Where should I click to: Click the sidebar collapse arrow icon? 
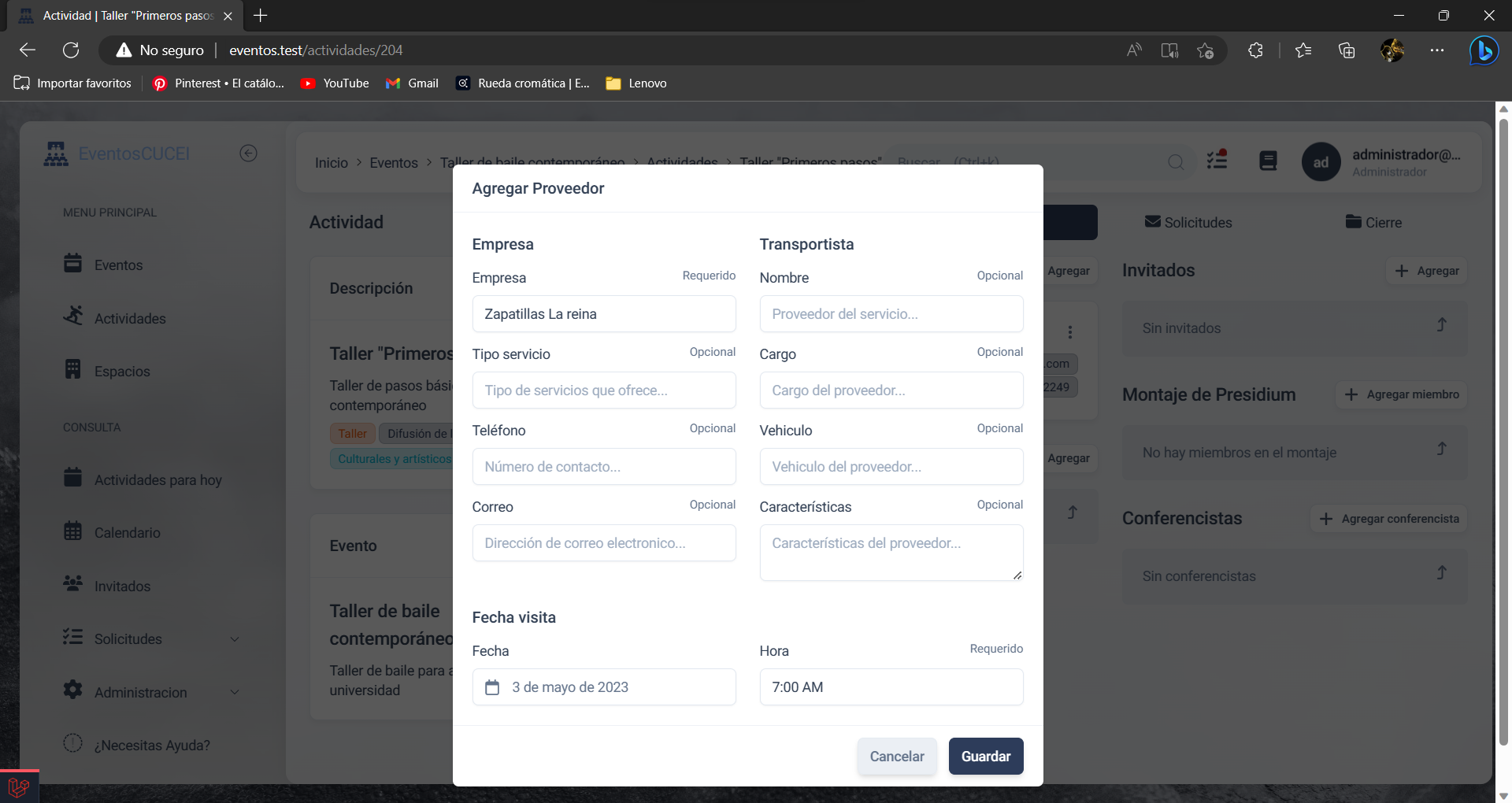(x=248, y=154)
